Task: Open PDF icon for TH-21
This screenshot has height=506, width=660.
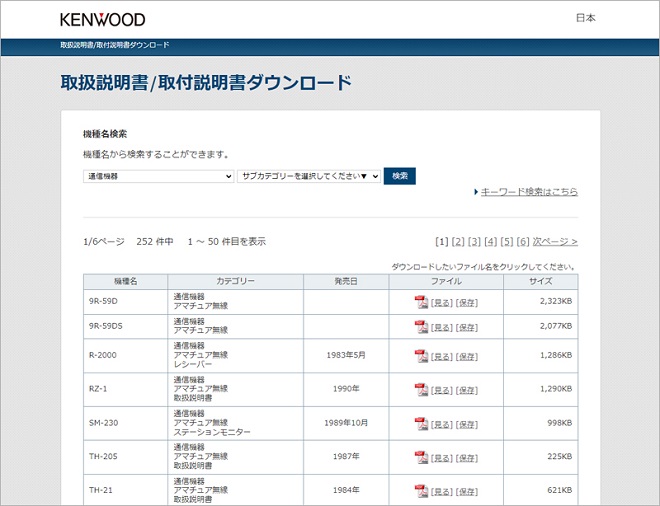Action: 421,491
